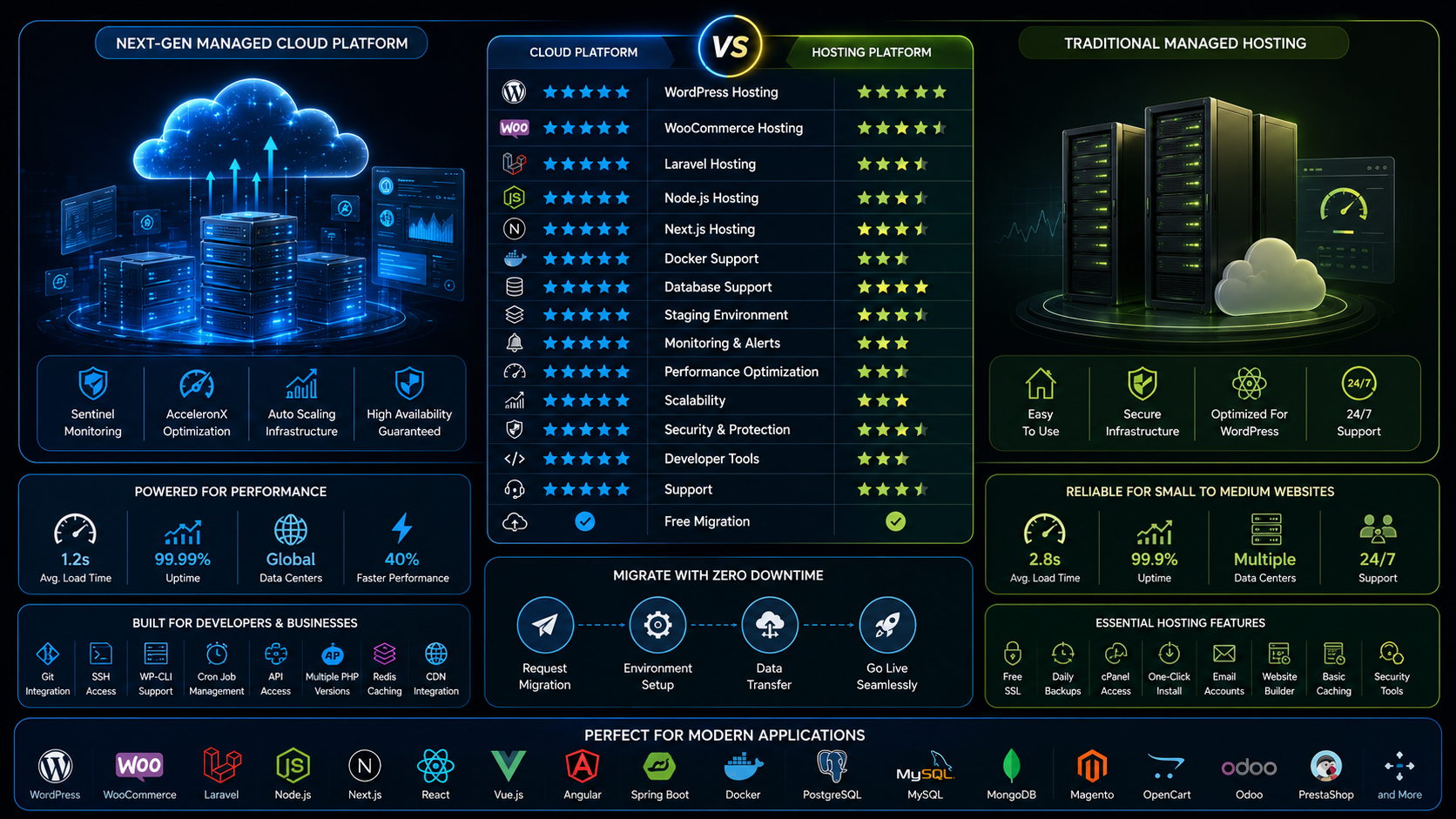Viewport: 1456px width, 819px height.
Task: Click the MongoDB leaf logo
Action: click(1011, 766)
